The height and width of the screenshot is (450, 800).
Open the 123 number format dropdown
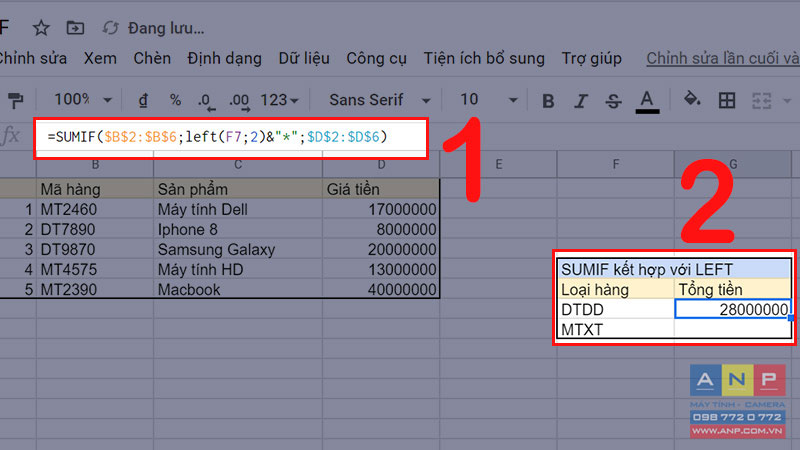pyautogui.click(x=279, y=100)
